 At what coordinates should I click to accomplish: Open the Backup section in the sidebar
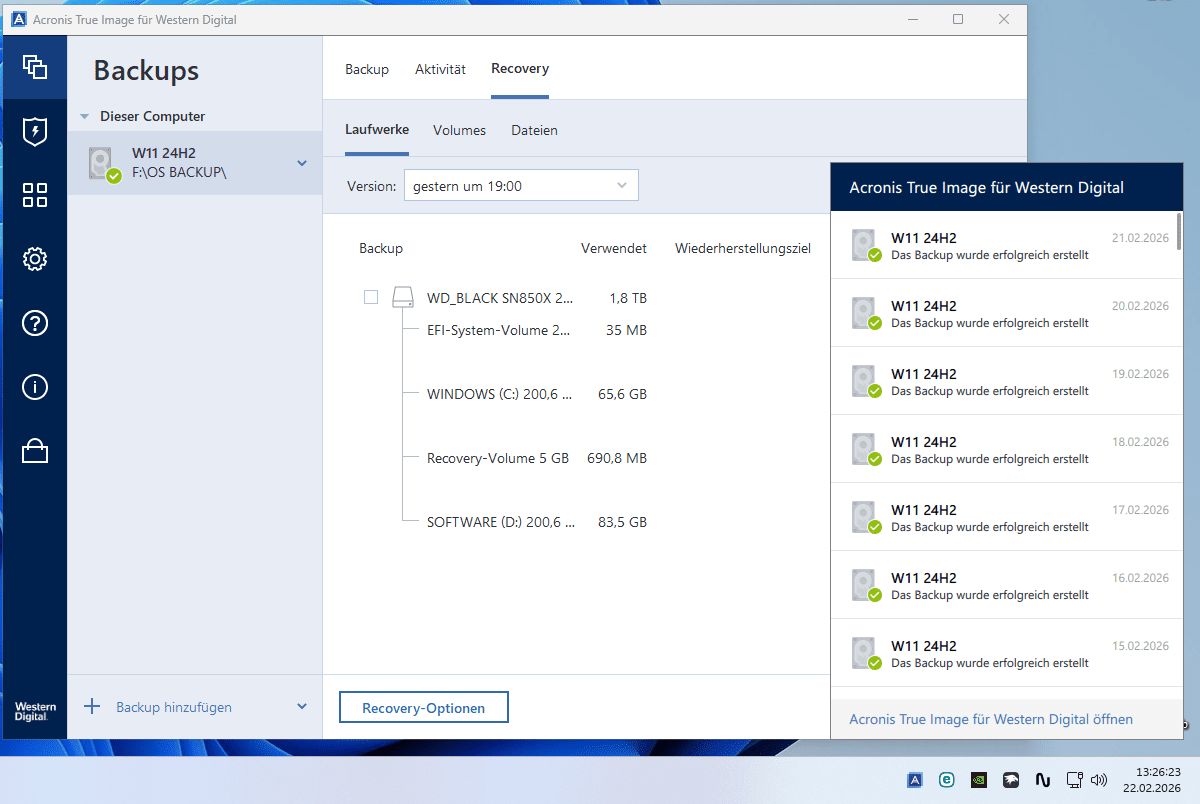(x=35, y=67)
